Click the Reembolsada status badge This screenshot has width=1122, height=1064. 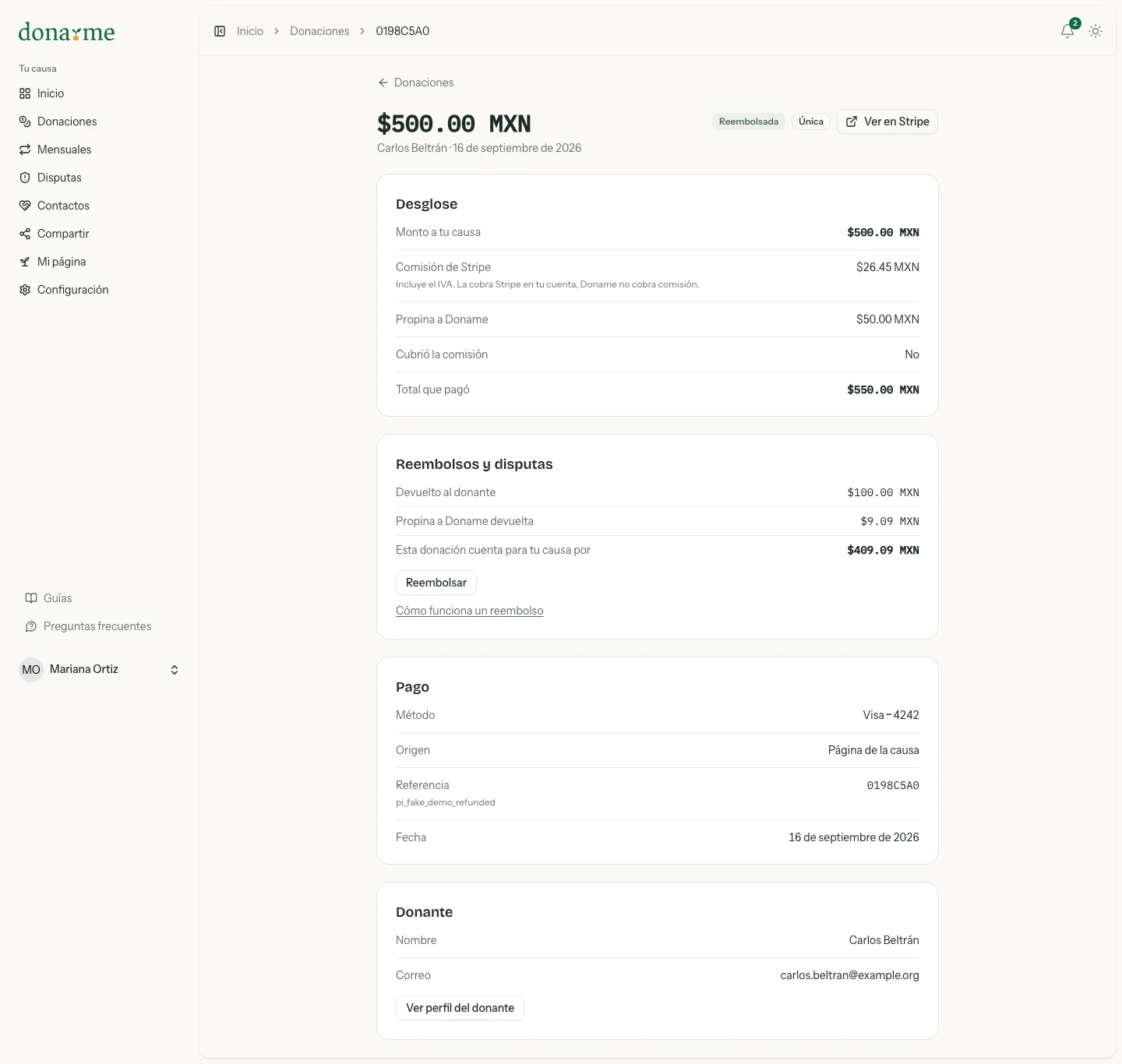[749, 122]
